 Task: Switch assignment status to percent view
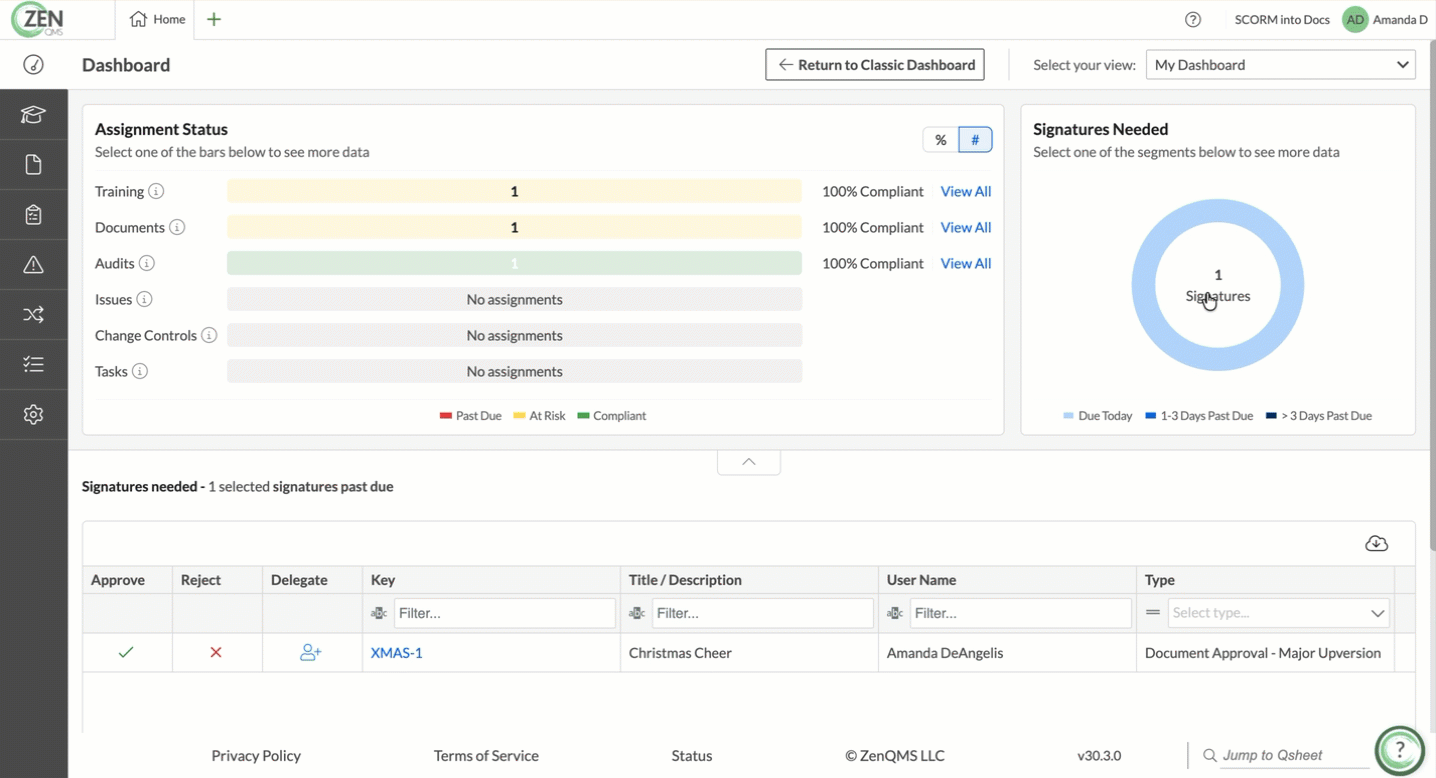tap(940, 140)
